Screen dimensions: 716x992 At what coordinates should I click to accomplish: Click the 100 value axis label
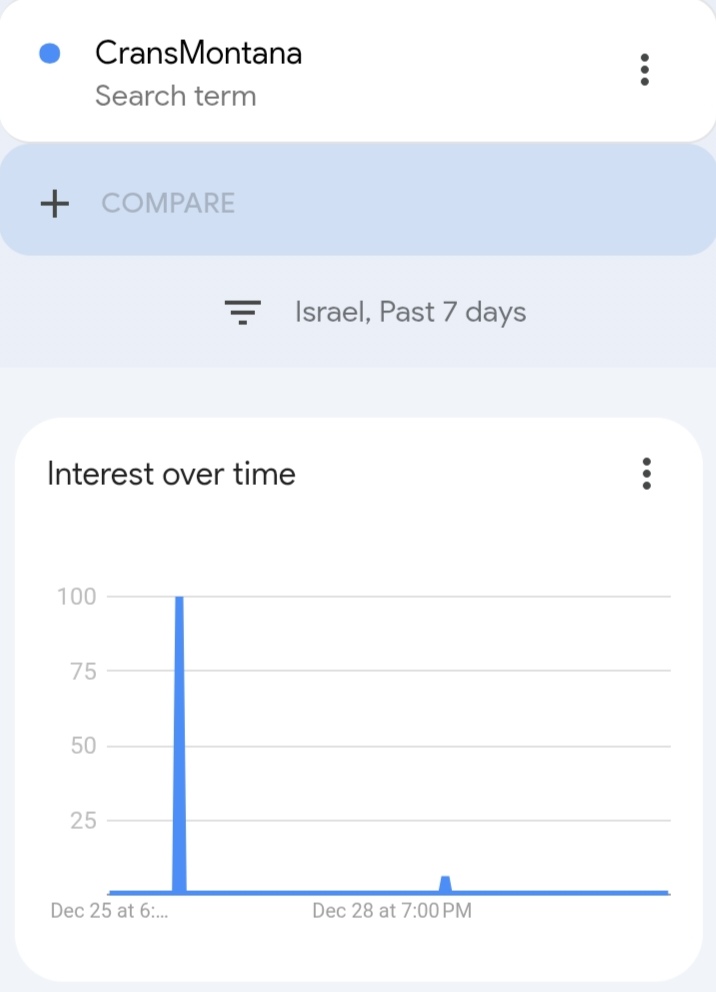click(77, 597)
